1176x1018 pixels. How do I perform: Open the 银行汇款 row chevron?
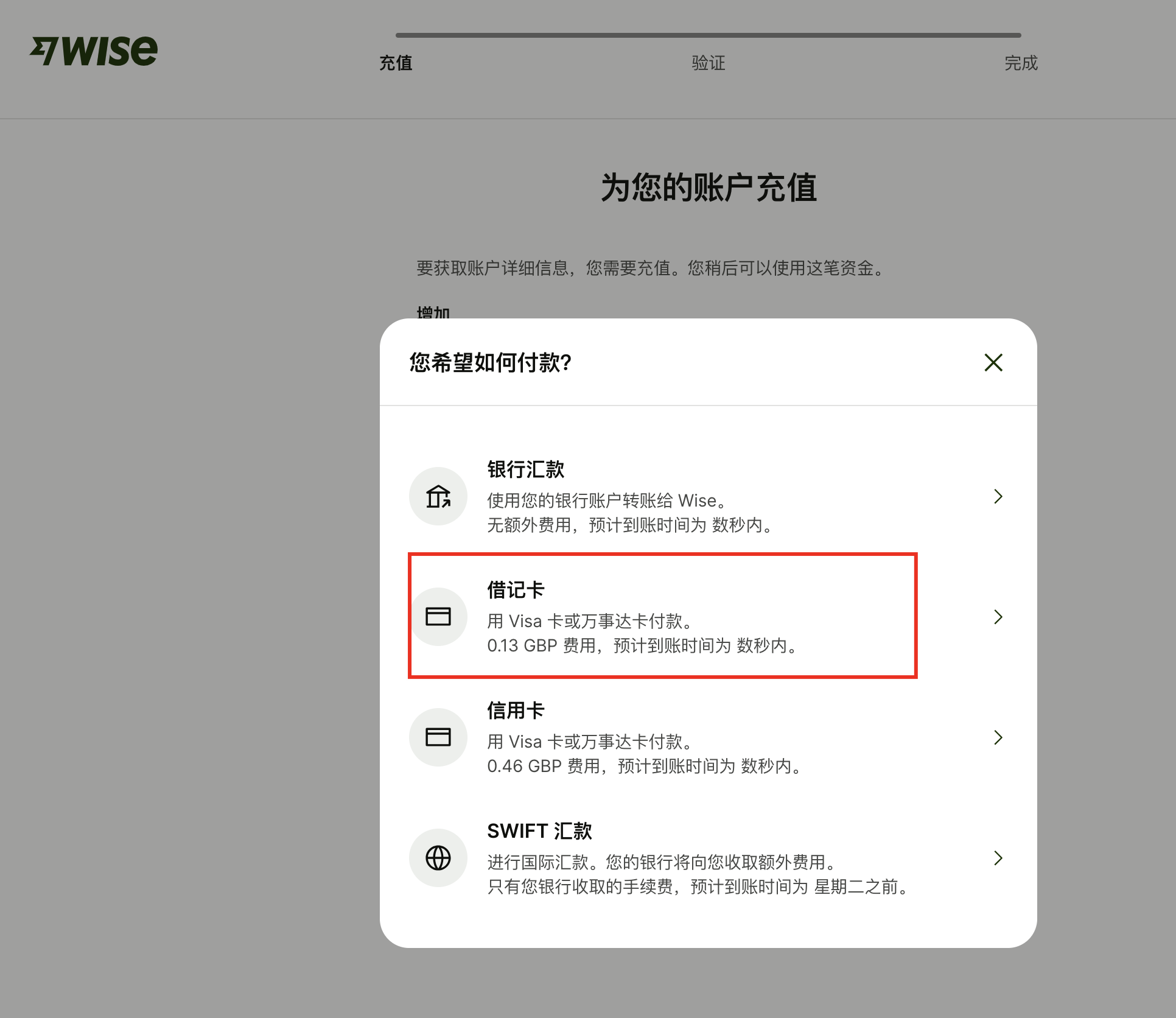[998, 496]
